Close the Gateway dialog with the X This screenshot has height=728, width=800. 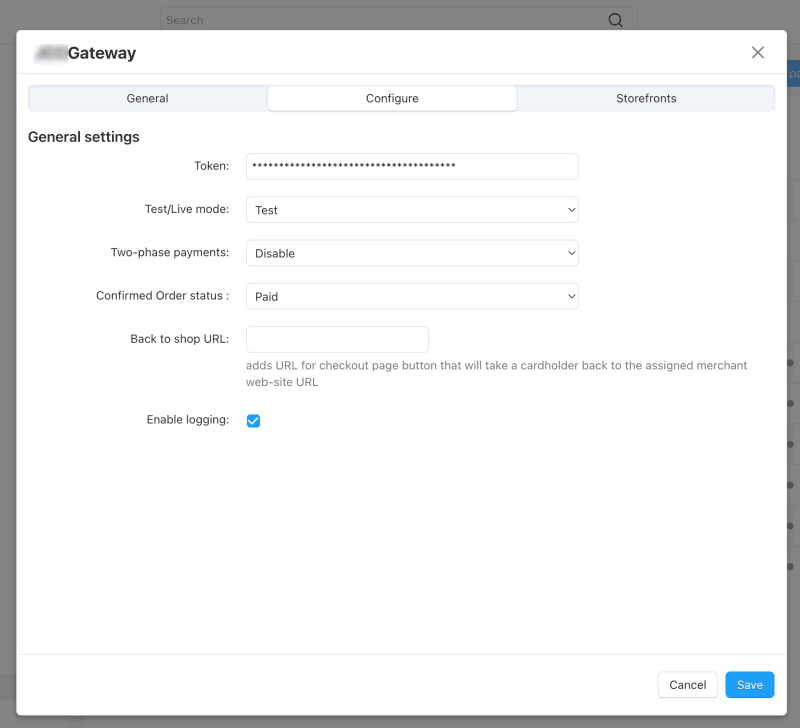pyautogui.click(x=757, y=52)
